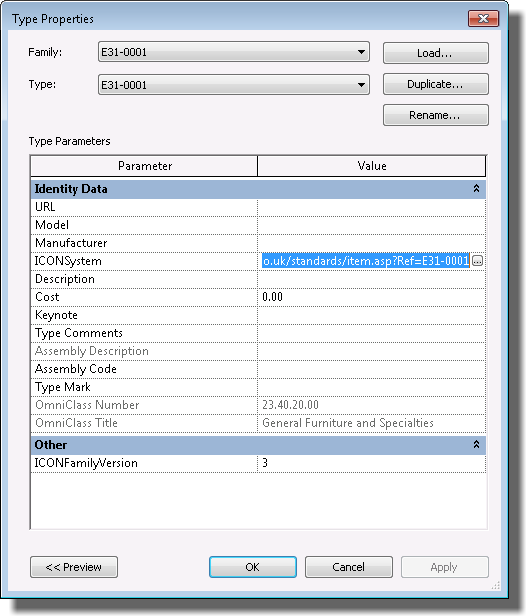Click the Parameter column header

144,166
